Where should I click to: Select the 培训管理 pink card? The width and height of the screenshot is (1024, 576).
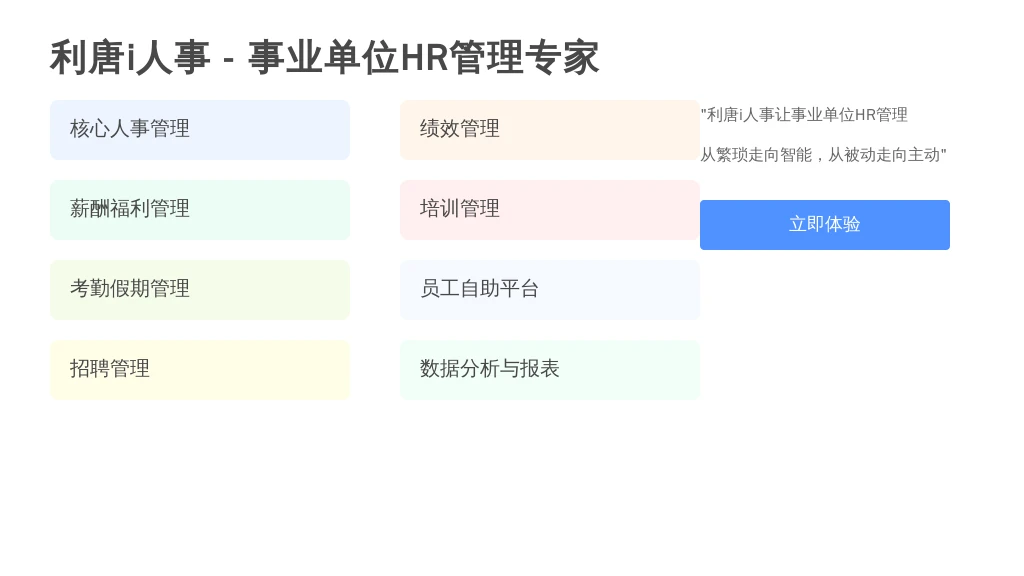coord(550,210)
